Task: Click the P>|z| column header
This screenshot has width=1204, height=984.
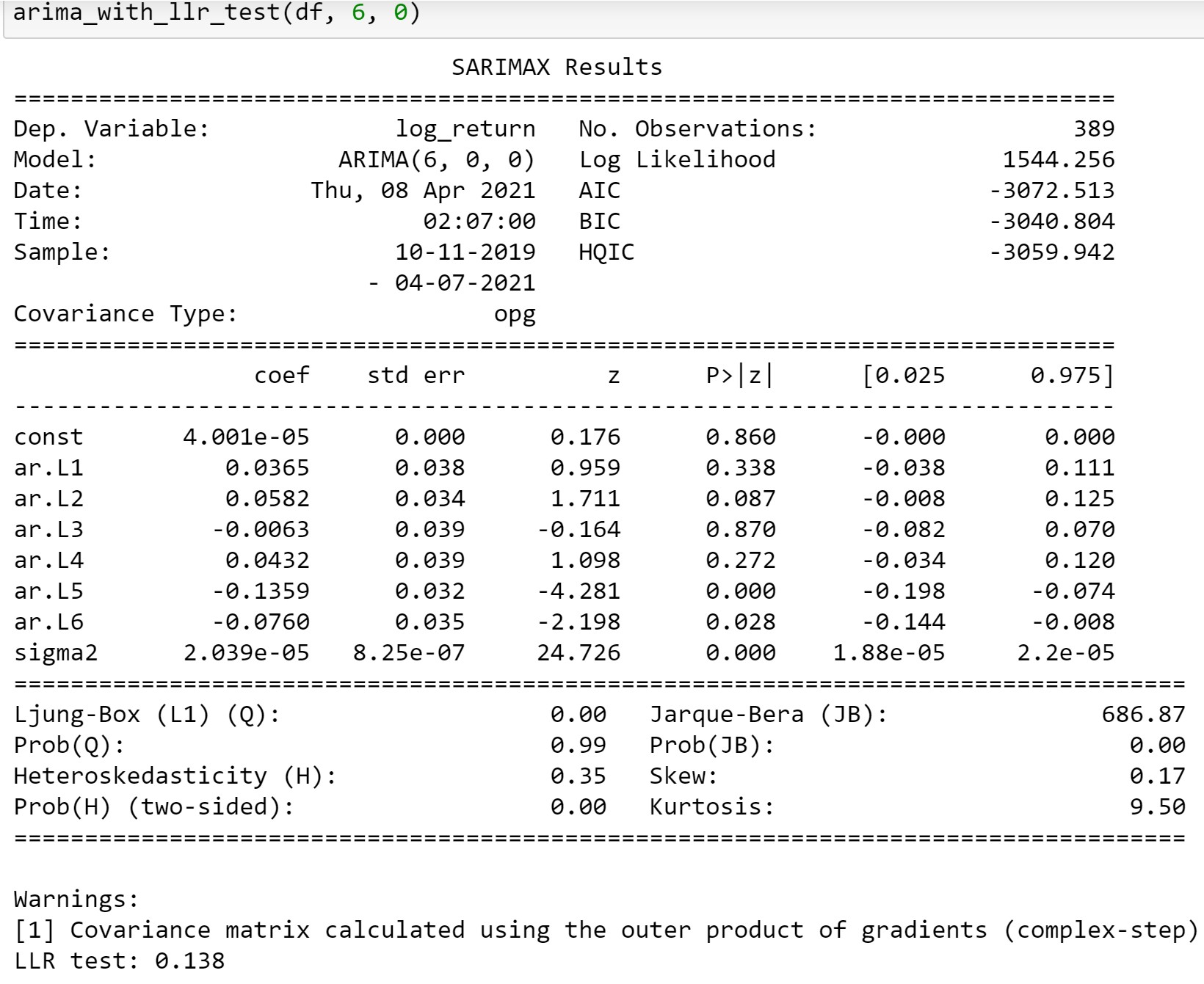Action: click(x=739, y=376)
